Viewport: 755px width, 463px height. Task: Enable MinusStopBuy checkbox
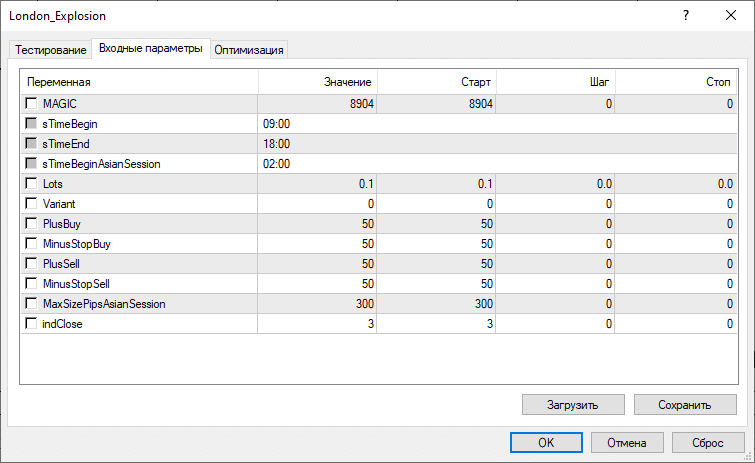[x=32, y=244]
